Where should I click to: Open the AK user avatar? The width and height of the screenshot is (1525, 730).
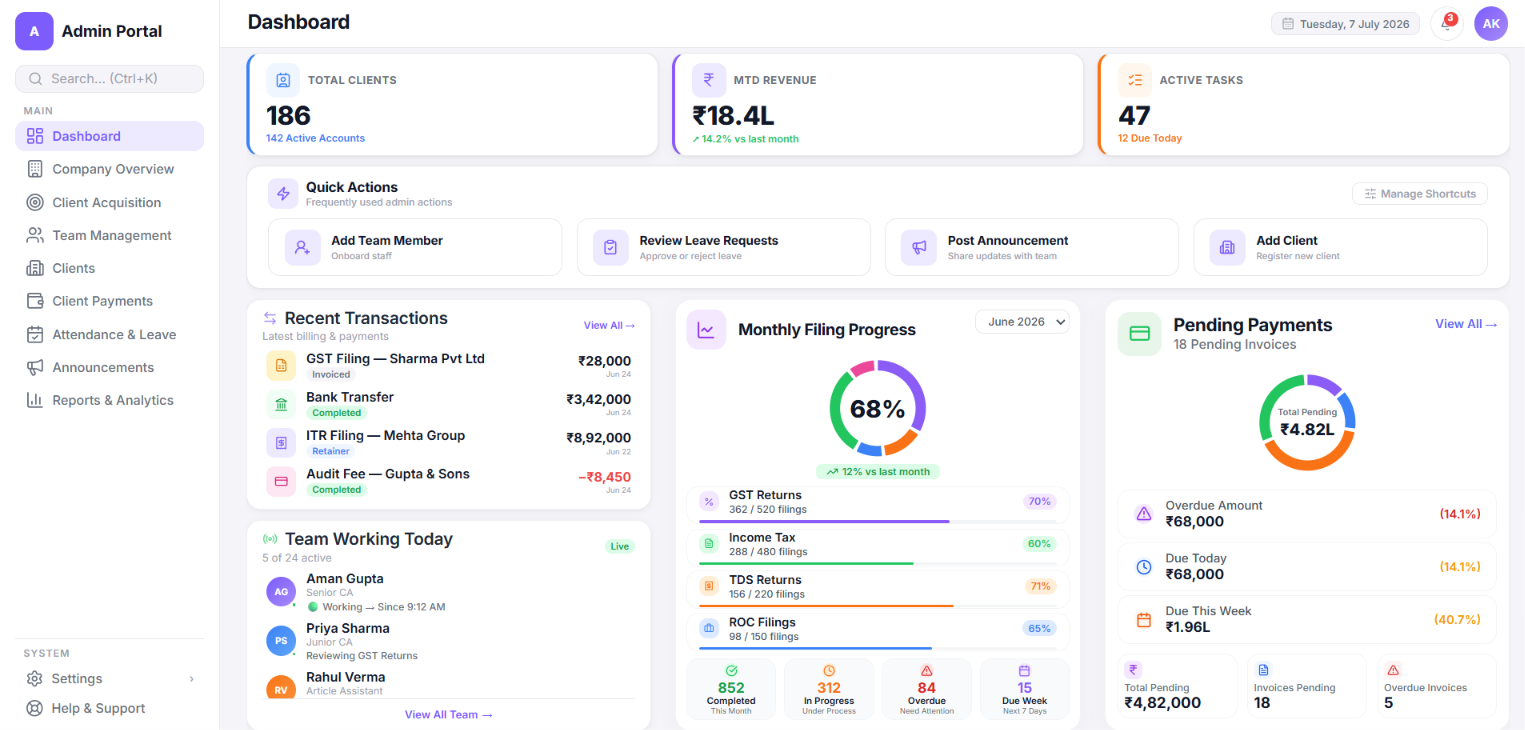pyautogui.click(x=1491, y=24)
